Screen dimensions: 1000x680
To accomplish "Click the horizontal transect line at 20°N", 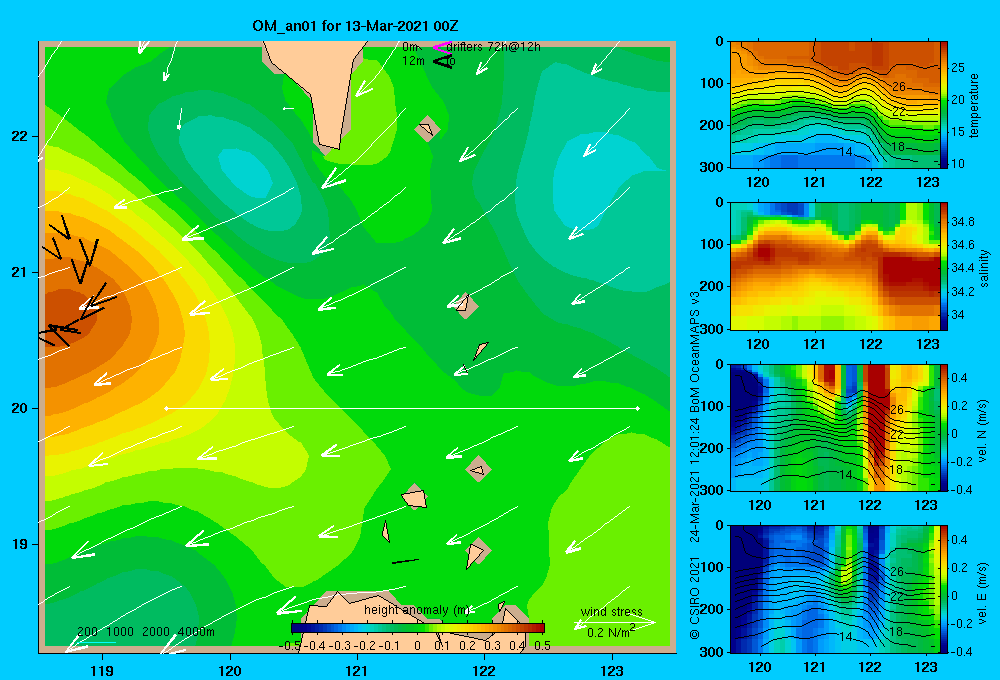I will [402, 408].
